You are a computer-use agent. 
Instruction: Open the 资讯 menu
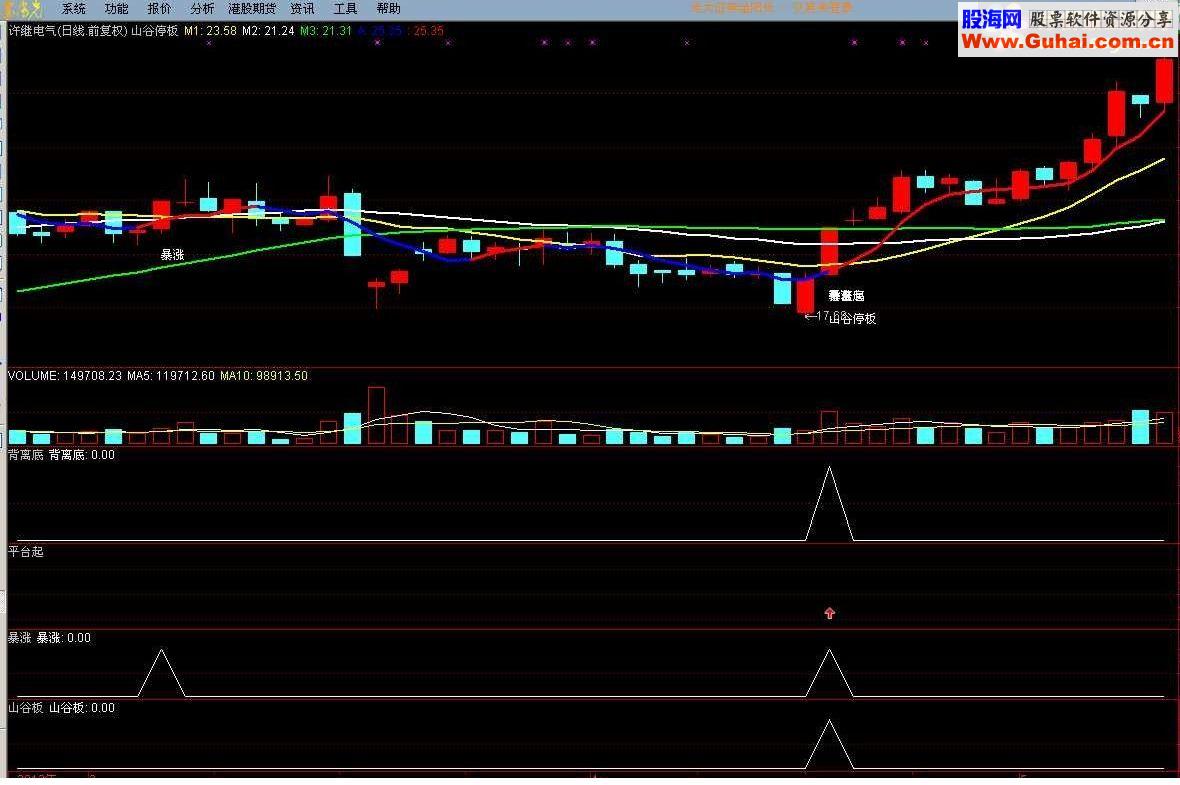pos(303,9)
